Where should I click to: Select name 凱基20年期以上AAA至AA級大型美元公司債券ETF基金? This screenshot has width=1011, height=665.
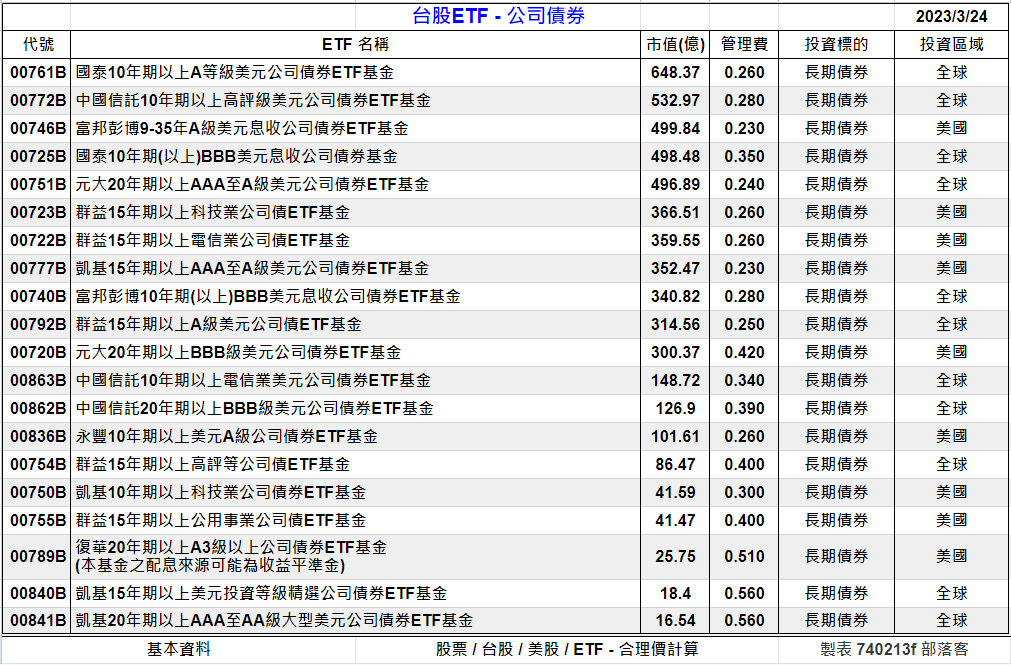275,620
